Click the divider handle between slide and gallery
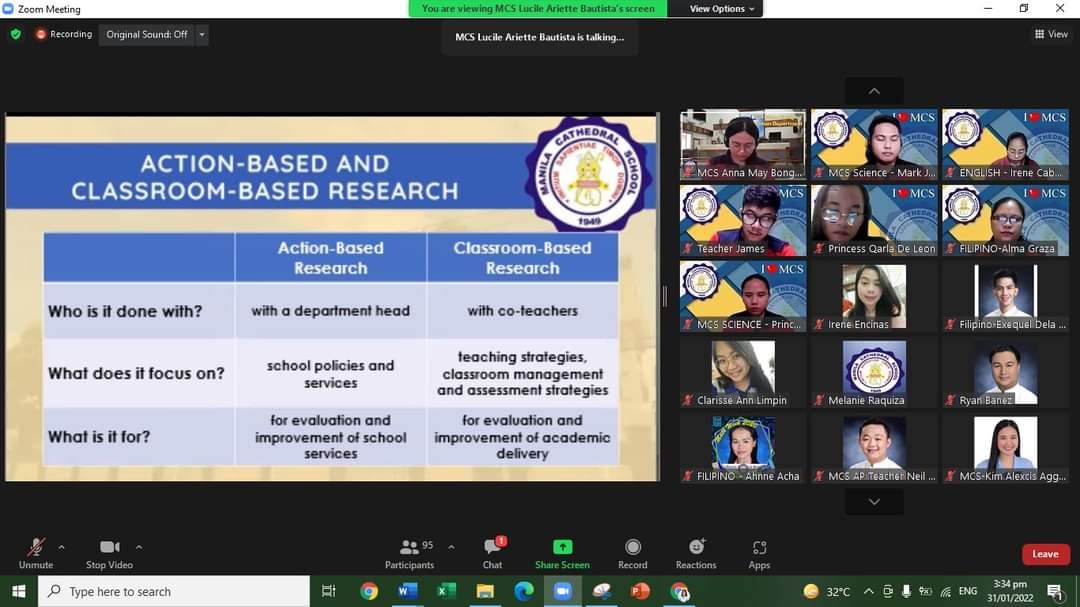Screen dimensions: 1080x607 click(666, 296)
